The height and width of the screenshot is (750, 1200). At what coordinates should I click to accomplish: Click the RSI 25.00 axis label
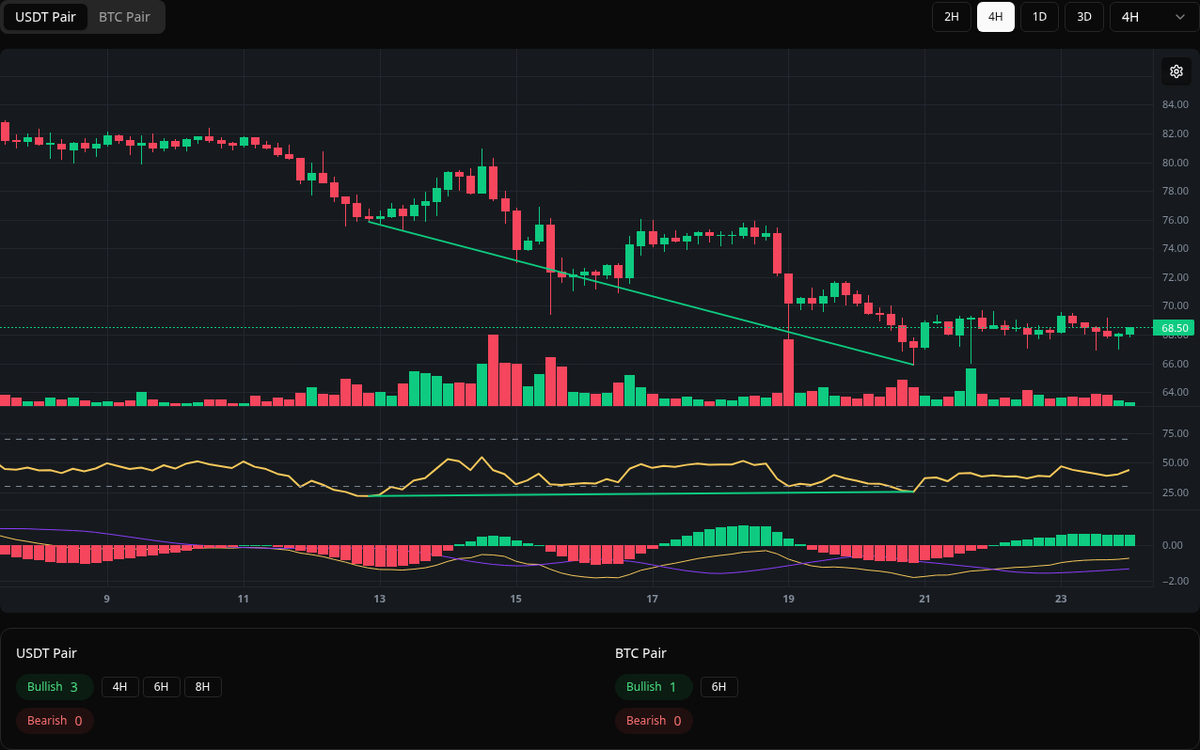[1174, 493]
